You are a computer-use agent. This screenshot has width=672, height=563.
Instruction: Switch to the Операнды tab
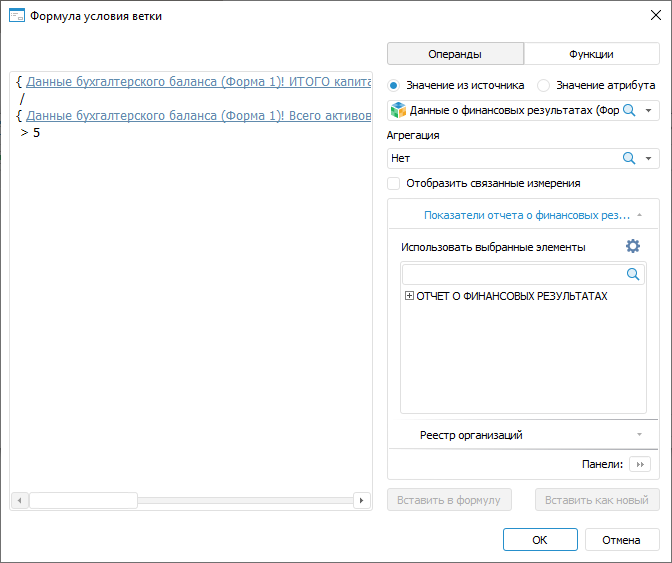[x=455, y=54]
